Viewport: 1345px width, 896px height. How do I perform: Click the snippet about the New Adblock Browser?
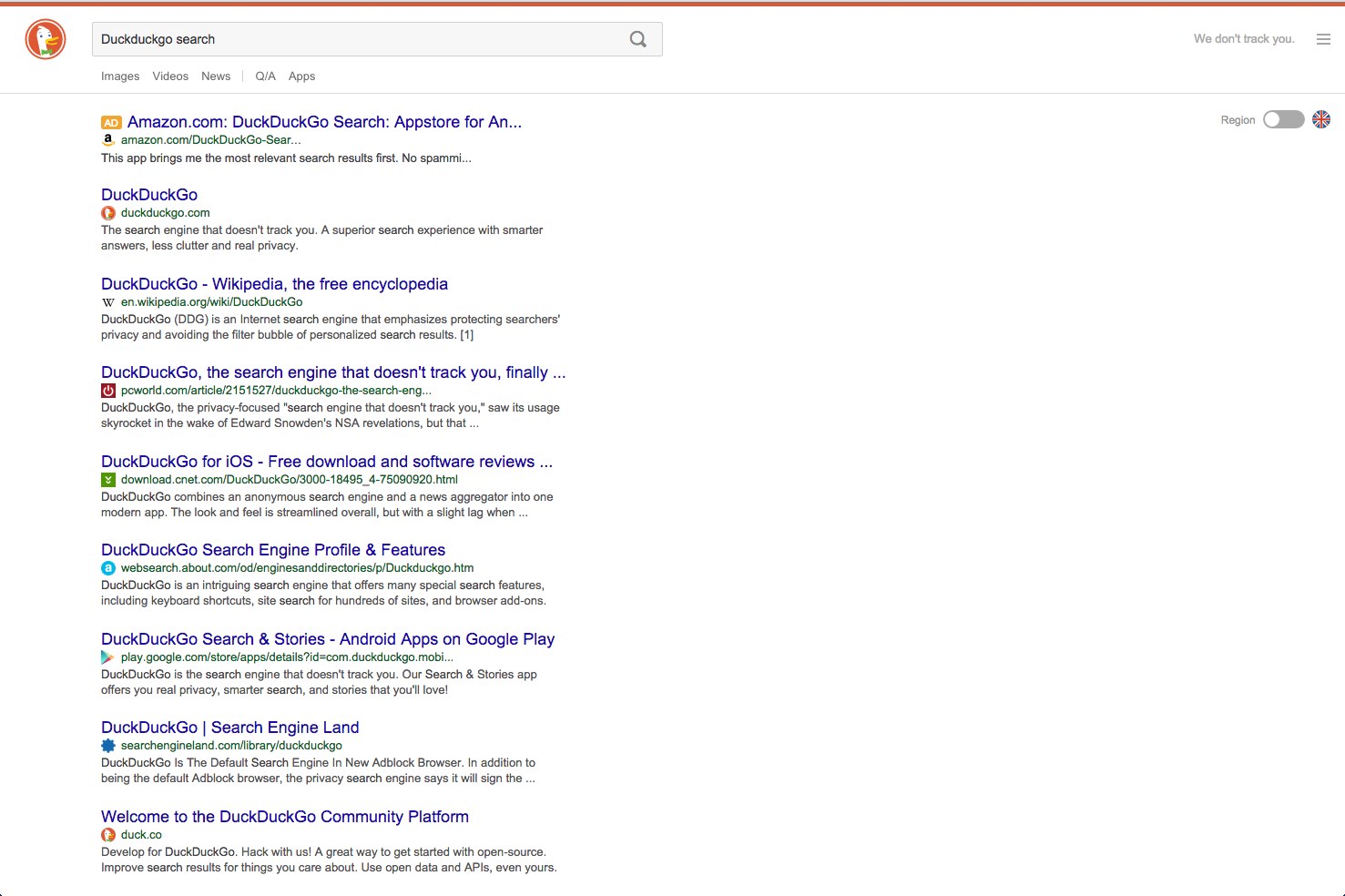pos(318,771)
